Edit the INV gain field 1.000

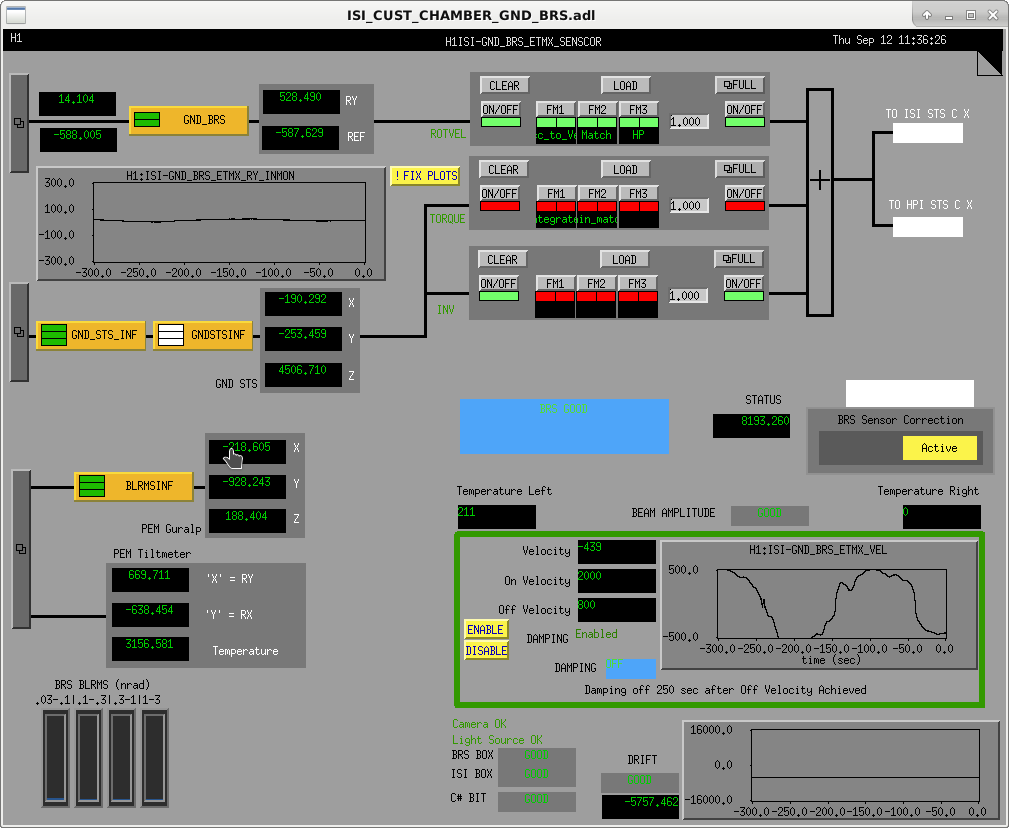[x=689, y=296]
